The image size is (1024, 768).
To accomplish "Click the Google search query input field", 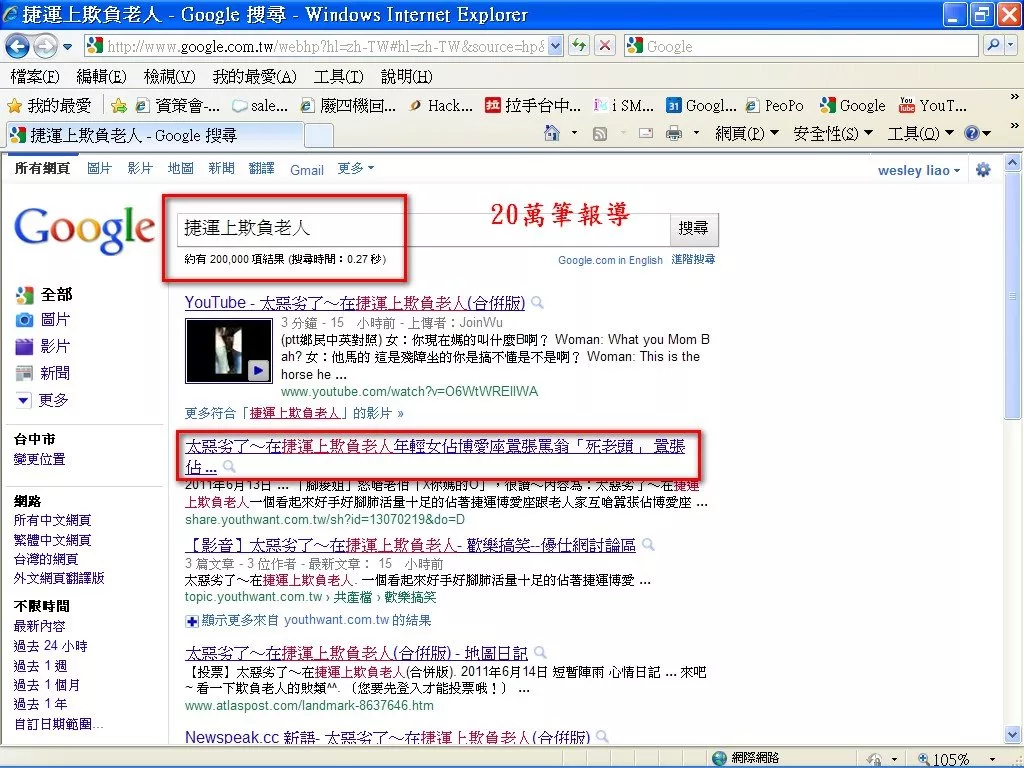I will point(424,228).
